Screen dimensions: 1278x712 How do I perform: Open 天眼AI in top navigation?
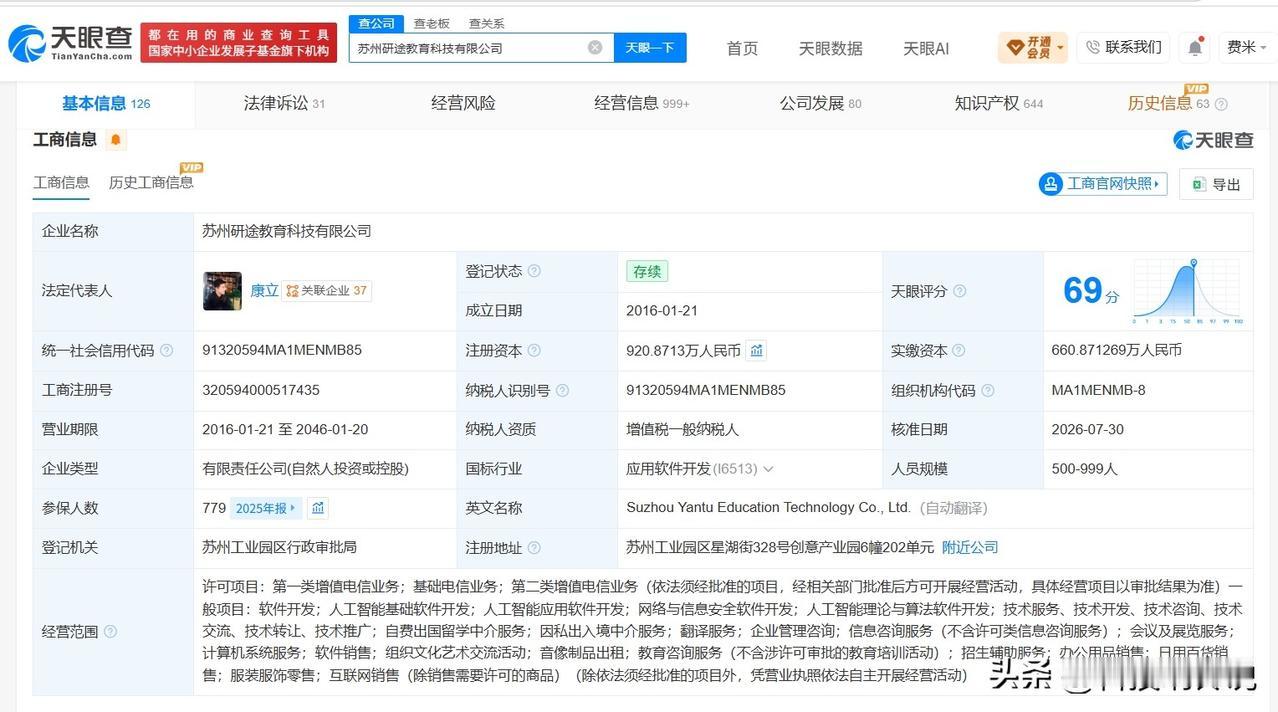pyautogui.click(x=926, y=48)
